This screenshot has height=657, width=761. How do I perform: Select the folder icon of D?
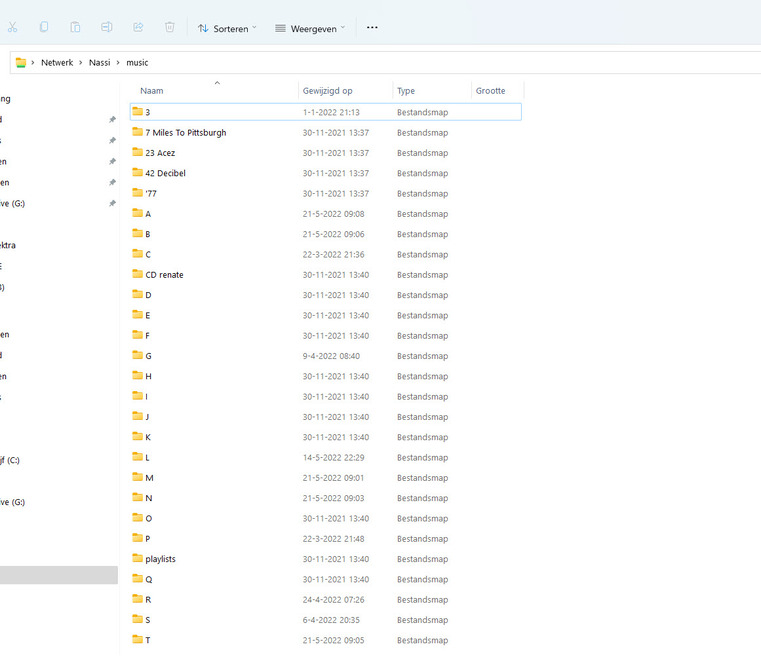(x=137, y=295)
